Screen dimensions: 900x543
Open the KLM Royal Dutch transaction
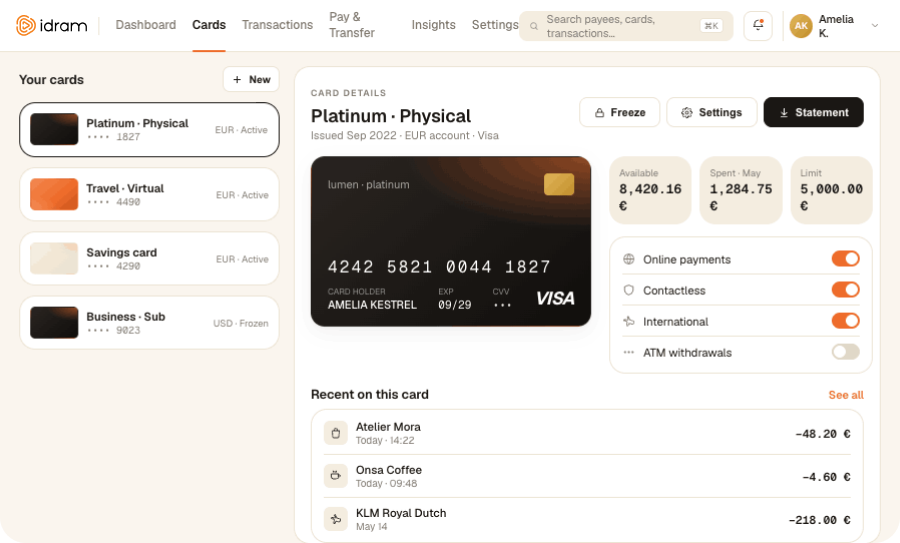point(587,519)
